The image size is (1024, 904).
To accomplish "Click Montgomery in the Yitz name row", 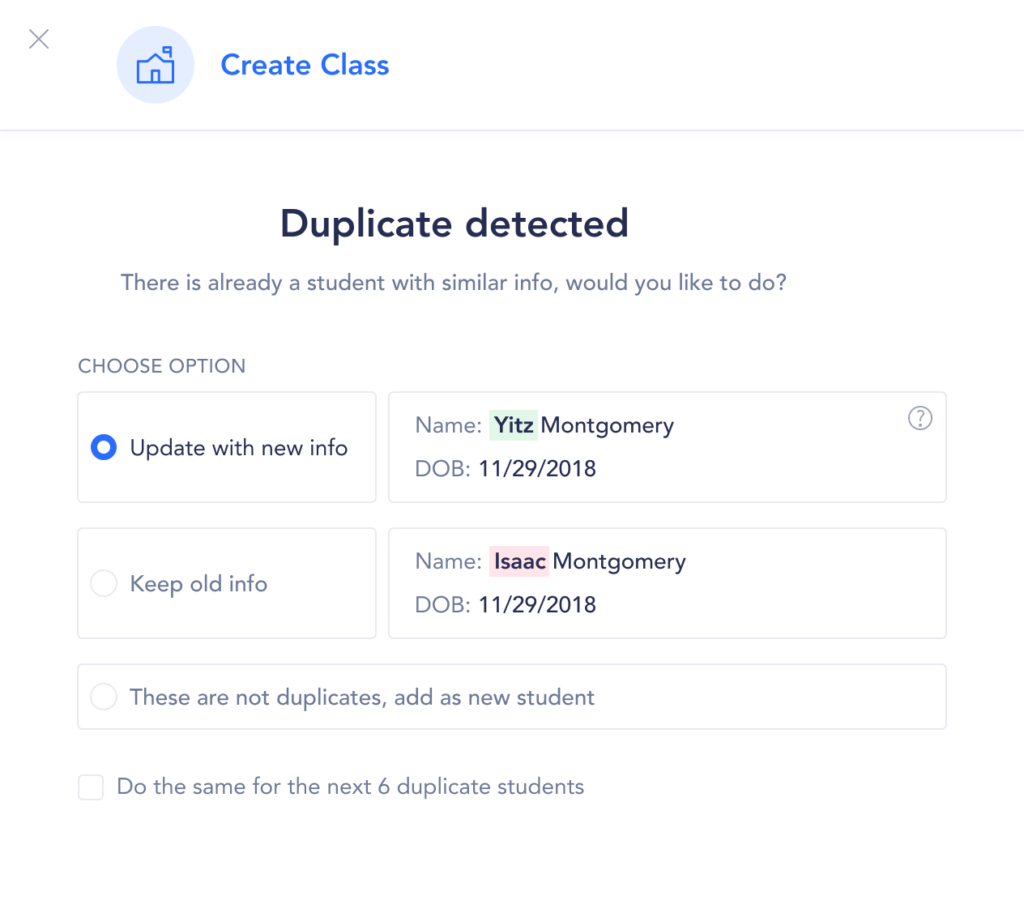I will (x=607, y=426).
